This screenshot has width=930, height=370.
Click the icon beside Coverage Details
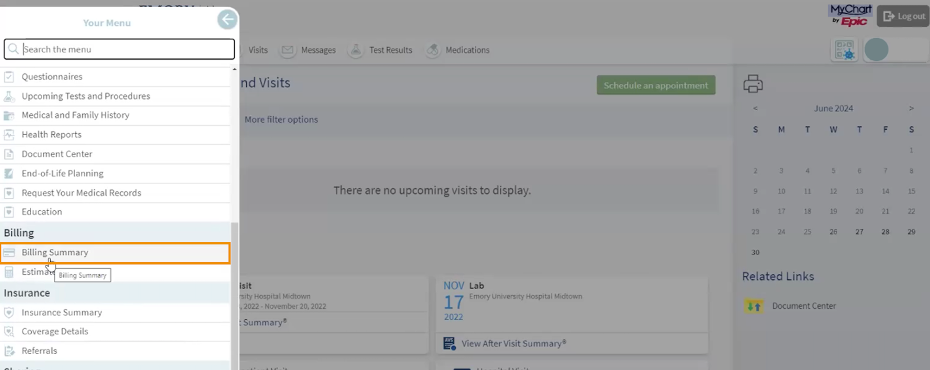[x=9, y=331]
